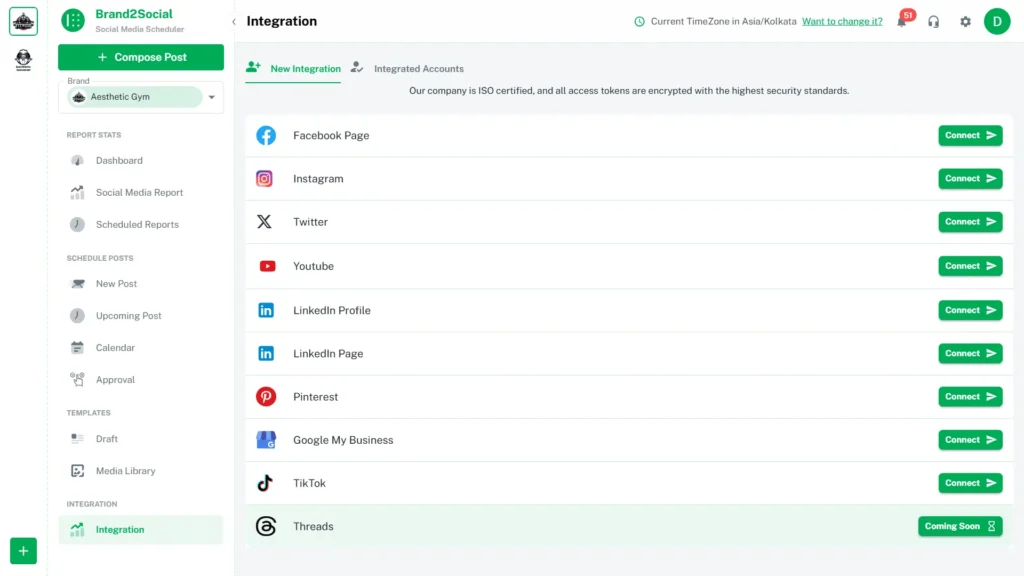Connect Google My Business
The image size is (1024, 576).
[970, 440]
